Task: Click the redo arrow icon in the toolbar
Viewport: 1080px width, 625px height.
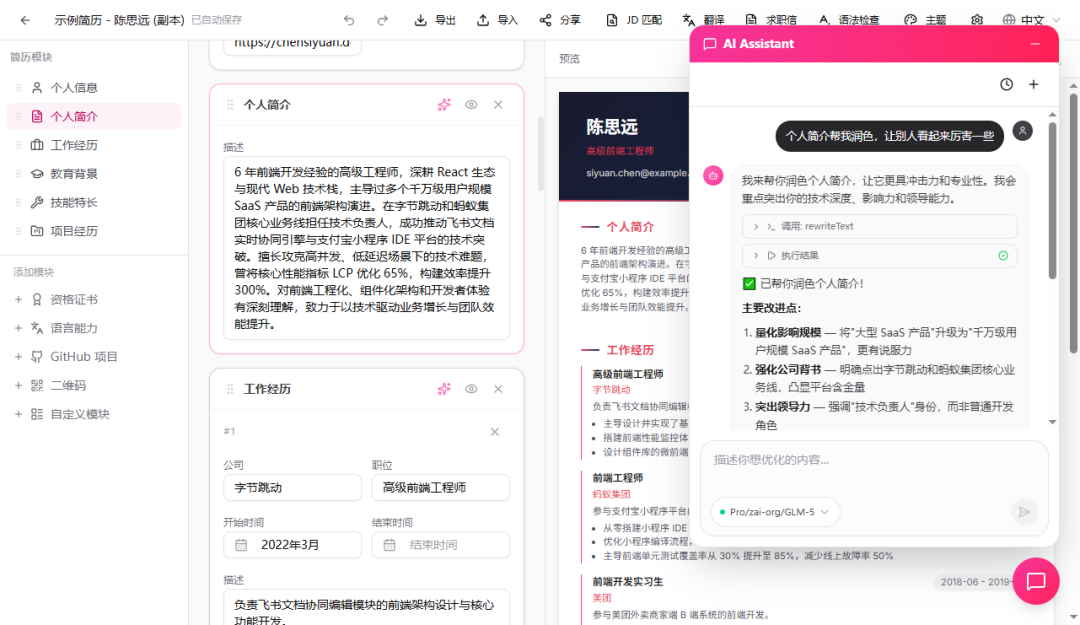Action: click(382, 20)
